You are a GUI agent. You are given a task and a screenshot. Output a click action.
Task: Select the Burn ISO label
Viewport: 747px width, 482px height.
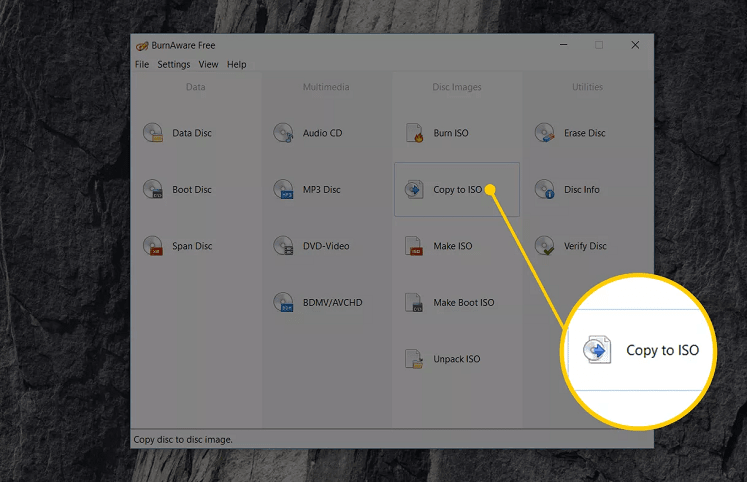(451, 133)
